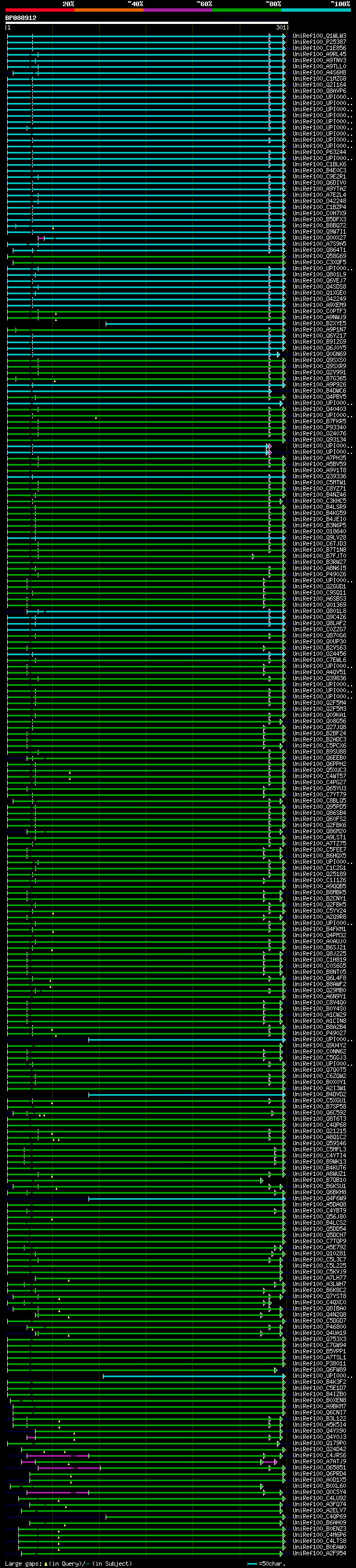Select UniRef100_B4DWC6 label
This screenshot has height=1568, width=356.
[319, 391]
